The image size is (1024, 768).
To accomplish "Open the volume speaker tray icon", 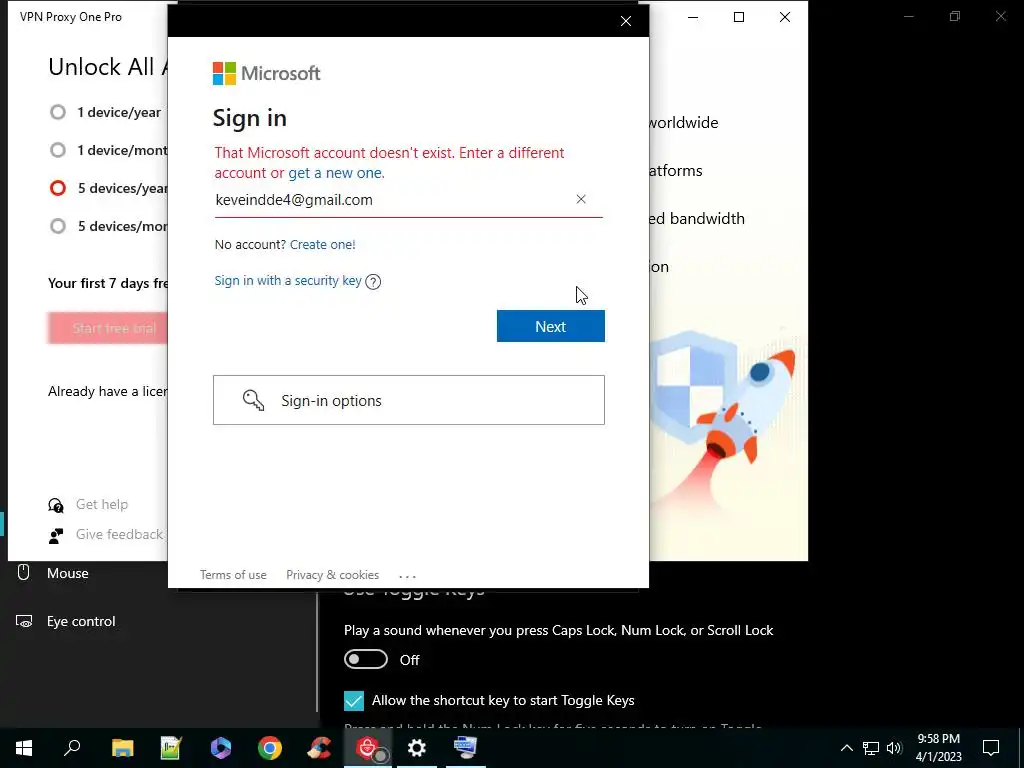I will tap(894, 748).
